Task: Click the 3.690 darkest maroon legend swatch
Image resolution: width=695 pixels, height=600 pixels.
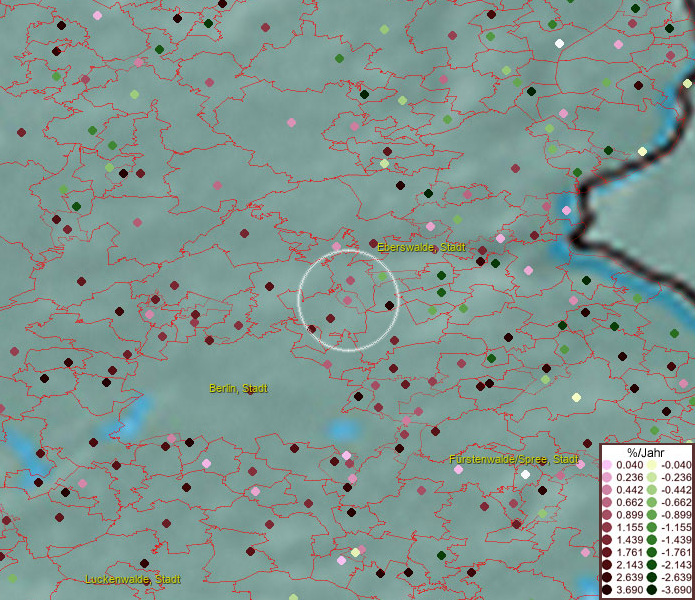Action: (x=607, y=591)
